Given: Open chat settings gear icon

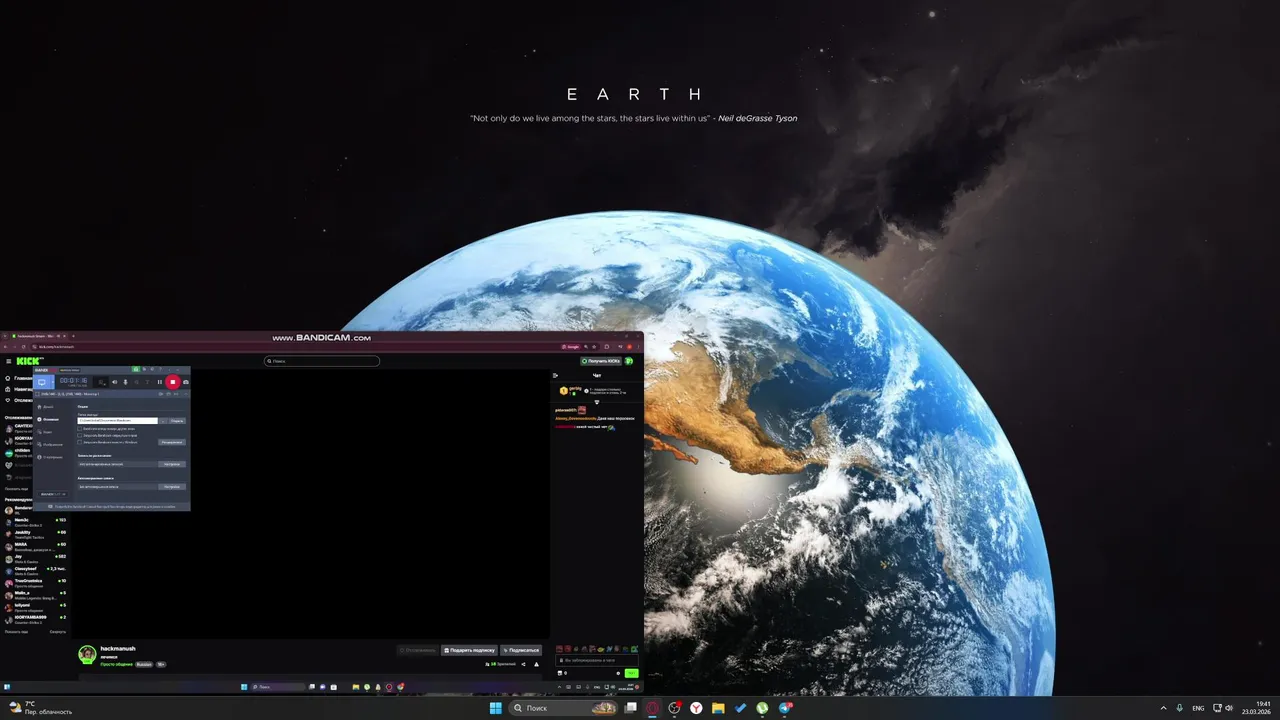Looking at the screenshot, I should pos(618,673).
